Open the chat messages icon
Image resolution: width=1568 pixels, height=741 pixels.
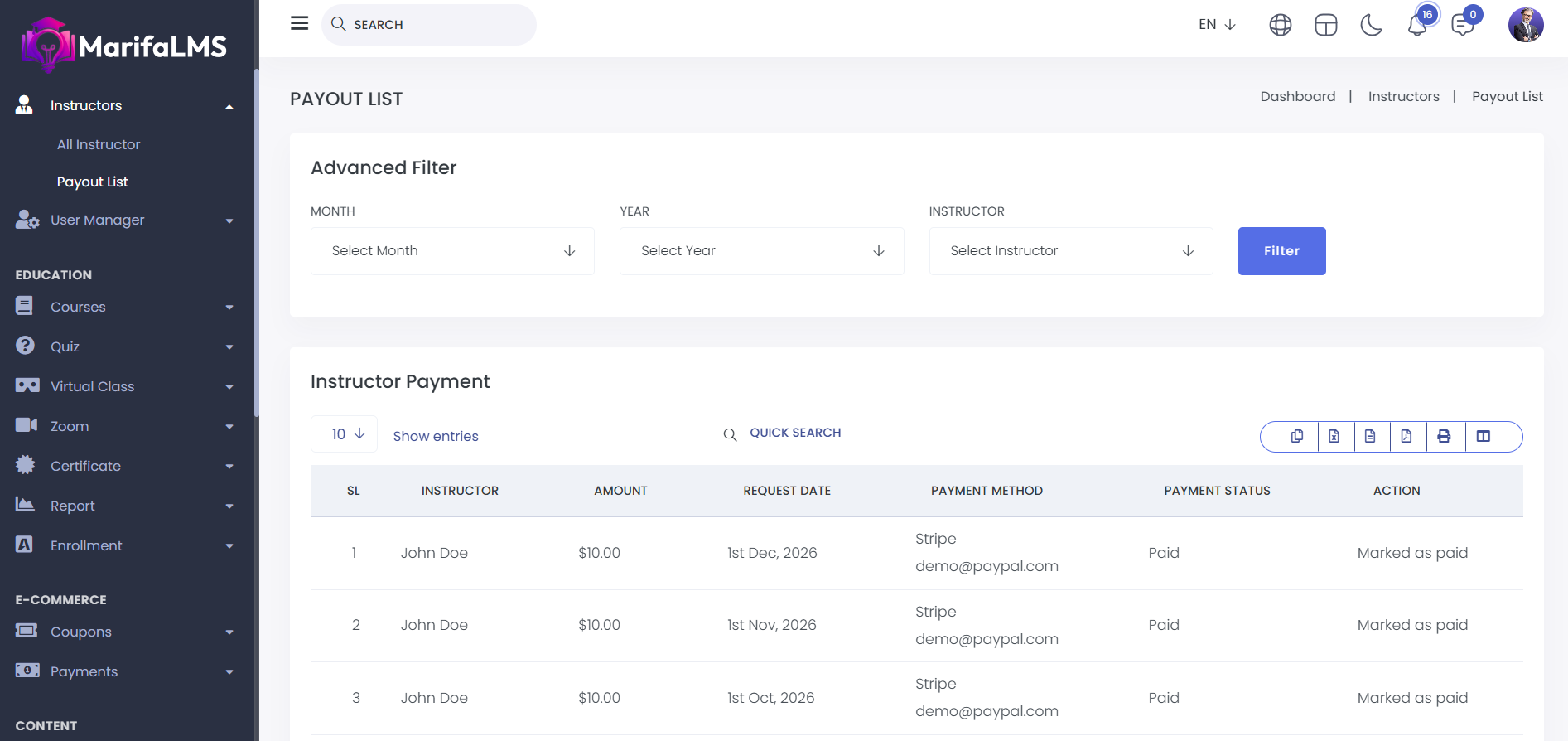pos(1463,25)
